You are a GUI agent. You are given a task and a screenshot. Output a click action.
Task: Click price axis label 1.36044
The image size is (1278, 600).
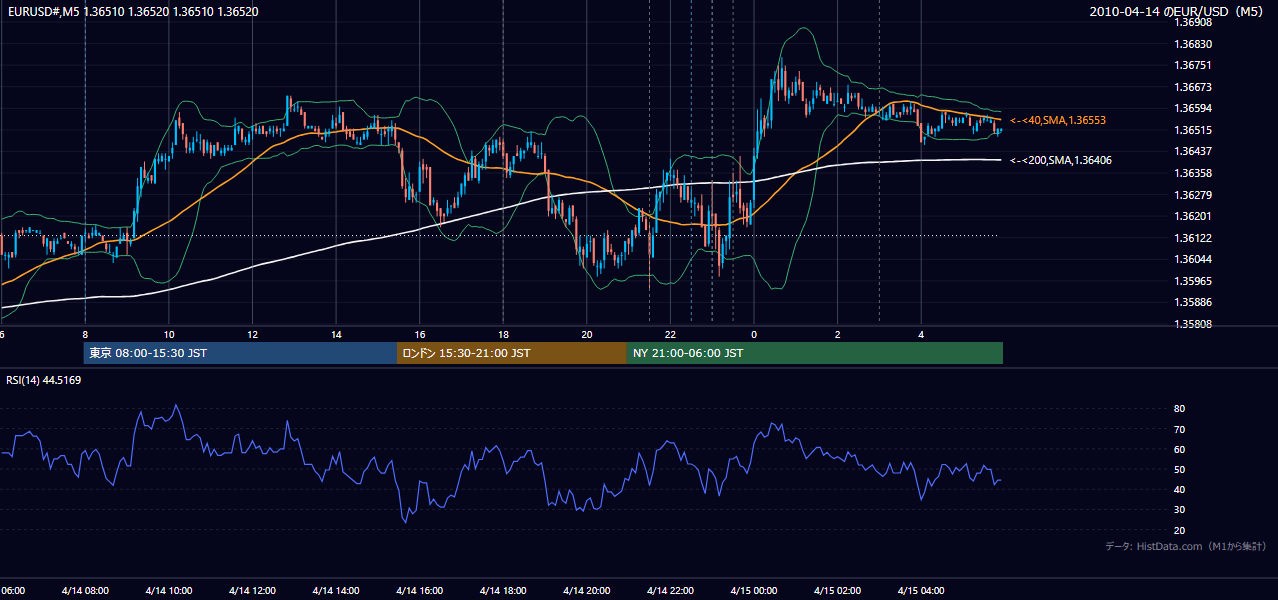point(1194,259)
